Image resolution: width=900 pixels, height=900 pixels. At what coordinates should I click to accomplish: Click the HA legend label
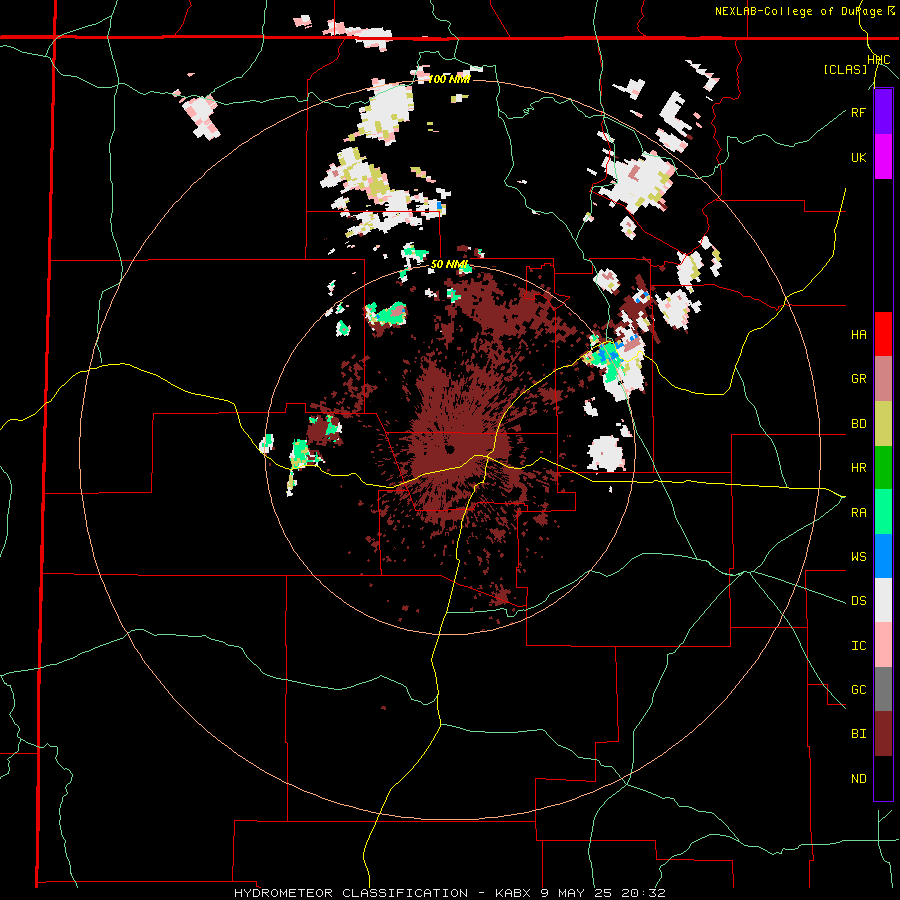click(x=858, y=335)
